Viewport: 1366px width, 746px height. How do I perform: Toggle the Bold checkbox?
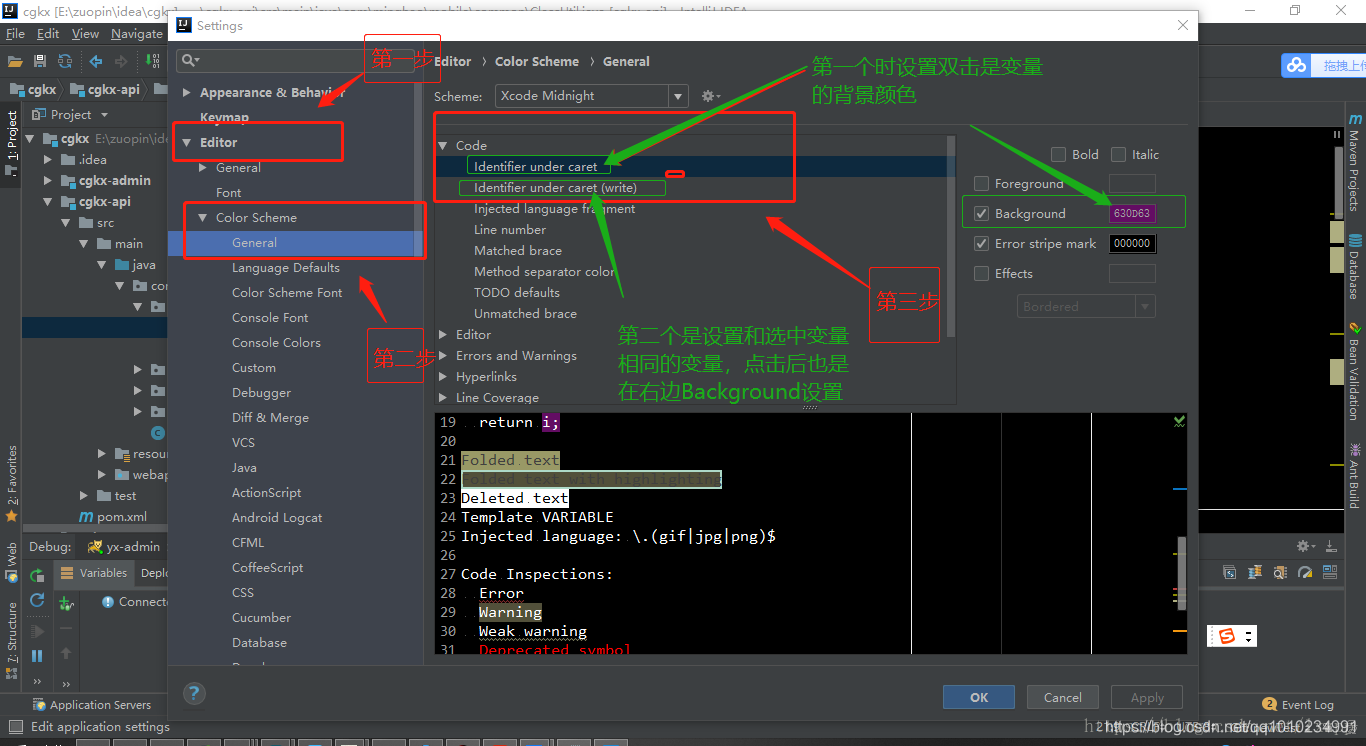pos(1058,154)
